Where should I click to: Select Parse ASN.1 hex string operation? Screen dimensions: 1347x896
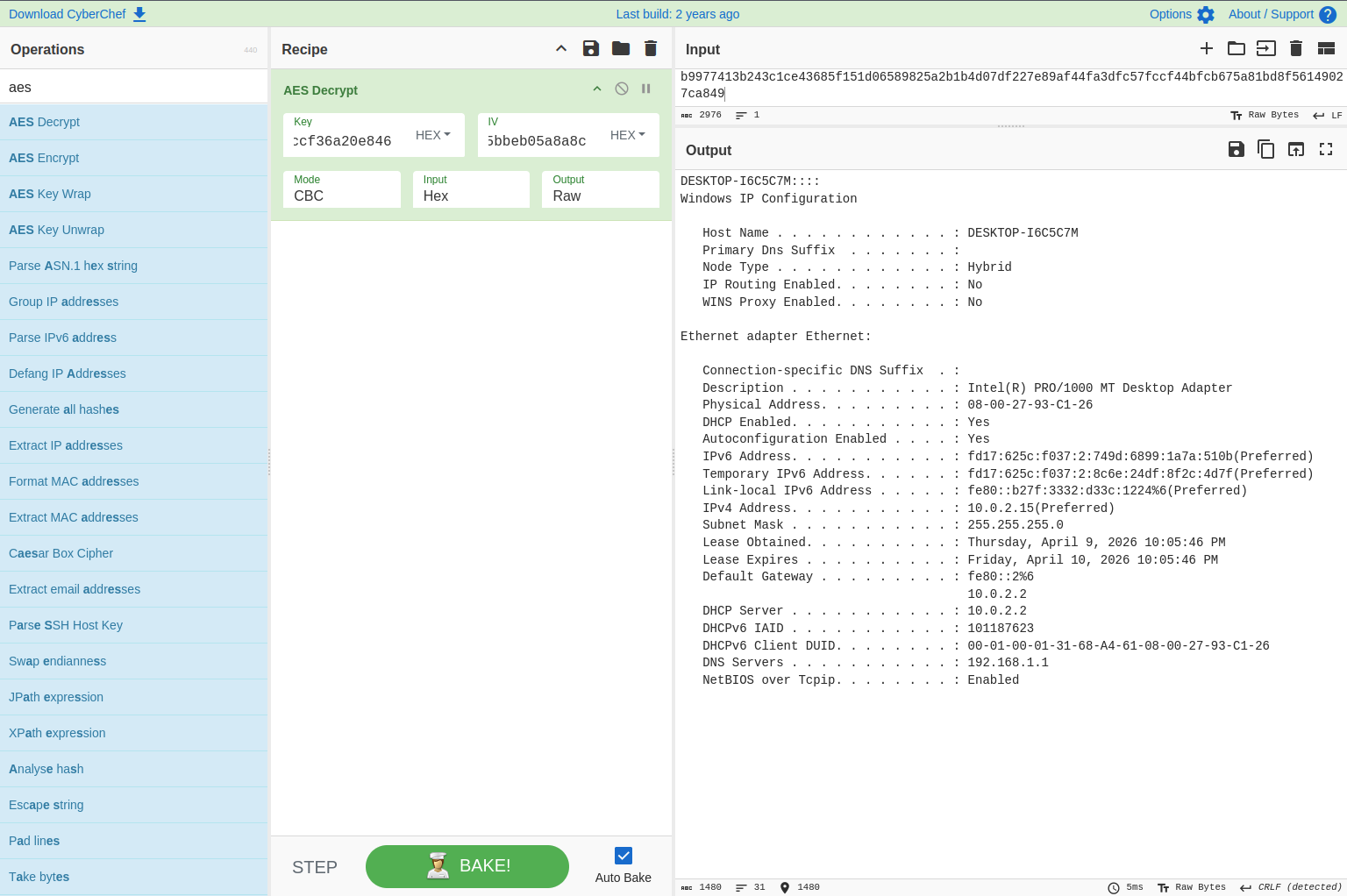click(x=133, y=266)
